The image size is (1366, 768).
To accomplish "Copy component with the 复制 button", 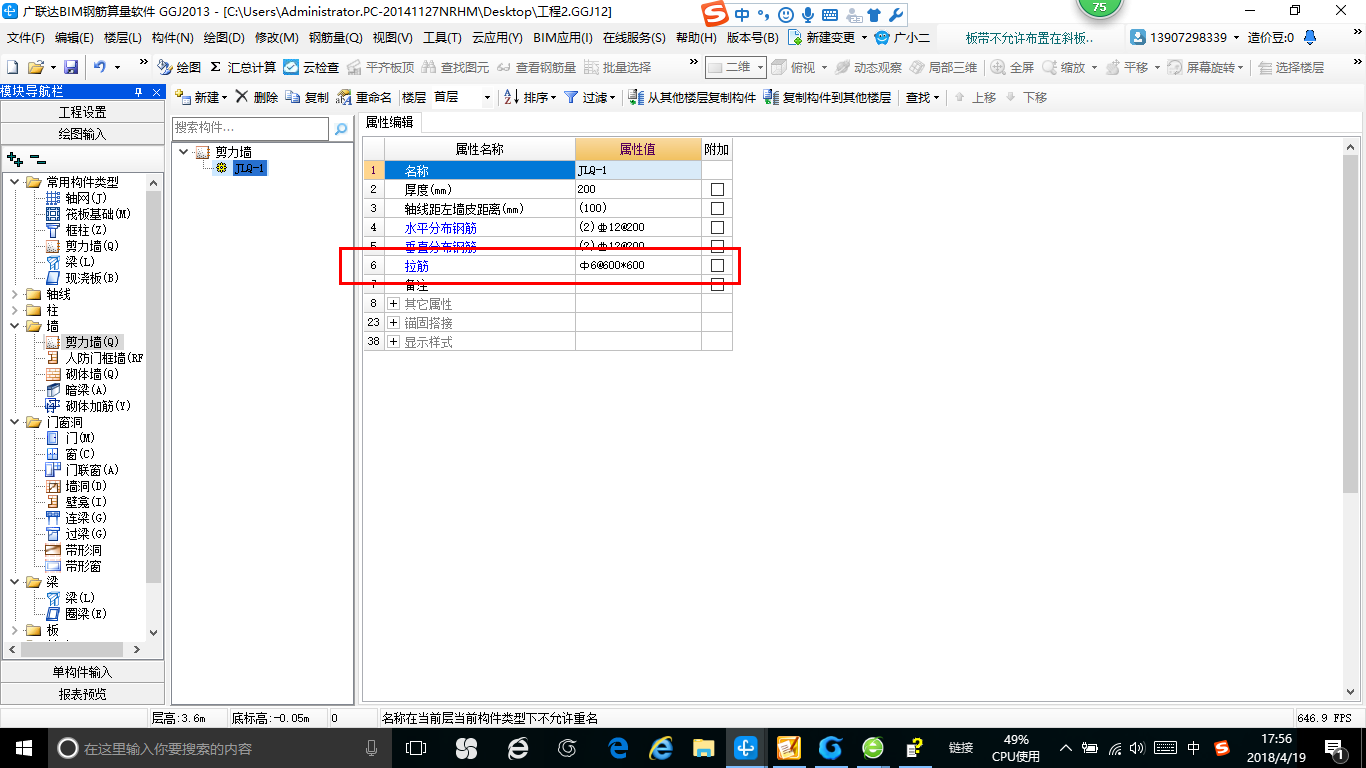I will pos(307,97).
